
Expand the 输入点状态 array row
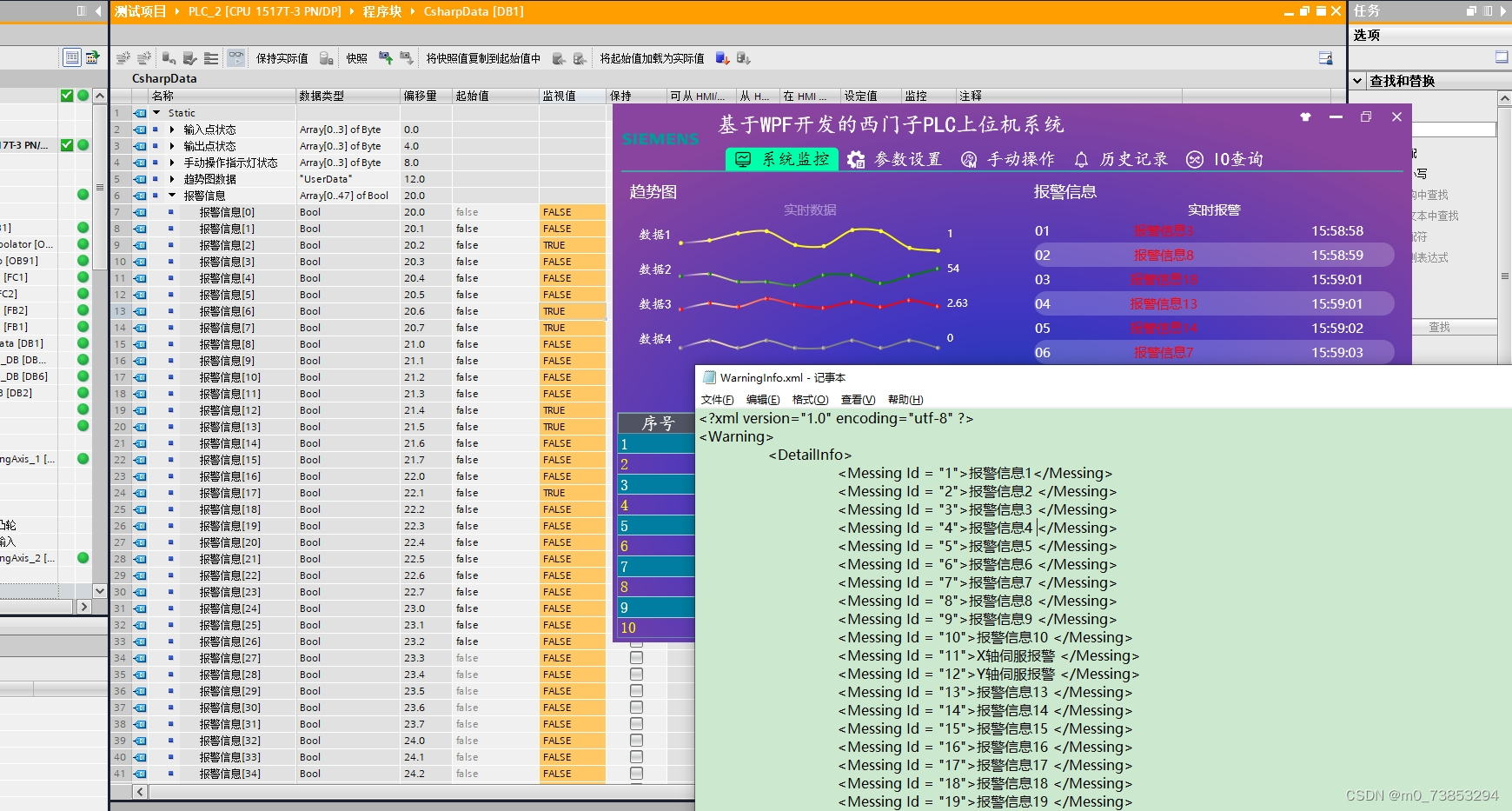(172, 130)
